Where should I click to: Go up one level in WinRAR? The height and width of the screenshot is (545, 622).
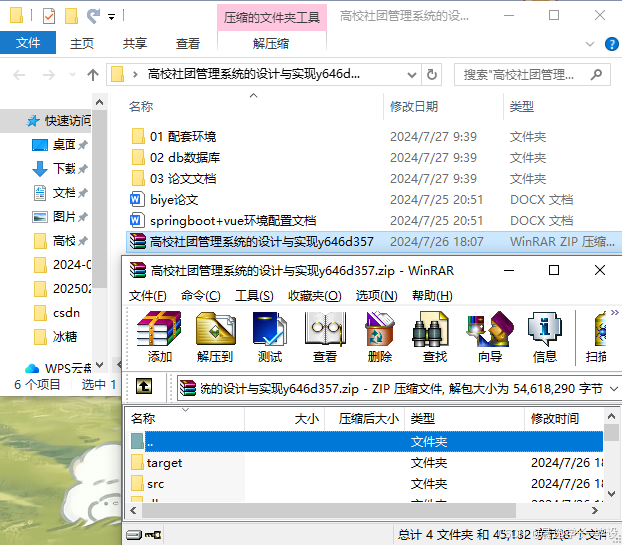tap(144, 386)
